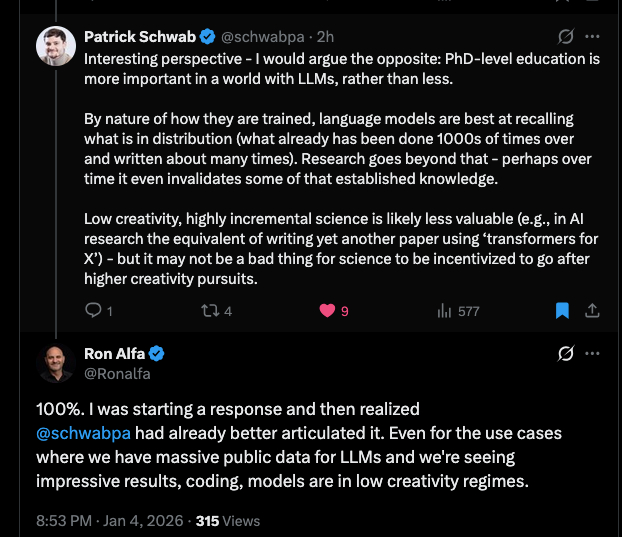This screenshot has height=537, width=622.
Task: Remove bookmark from Patrick Schwab's tweet
Action: click(562, 311)
